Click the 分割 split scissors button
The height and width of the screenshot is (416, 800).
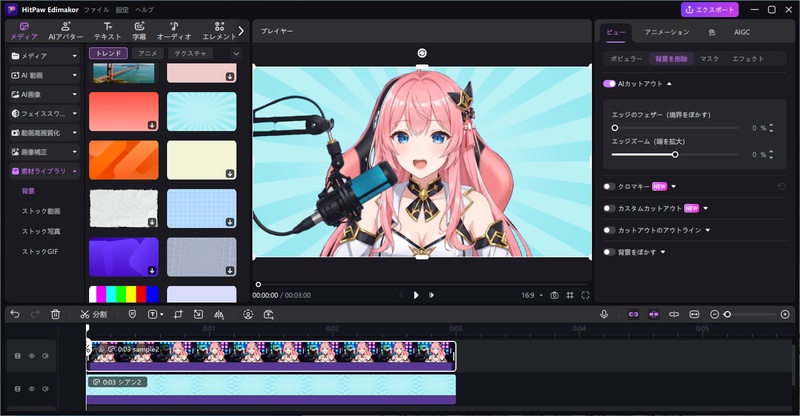coord(93,314)
